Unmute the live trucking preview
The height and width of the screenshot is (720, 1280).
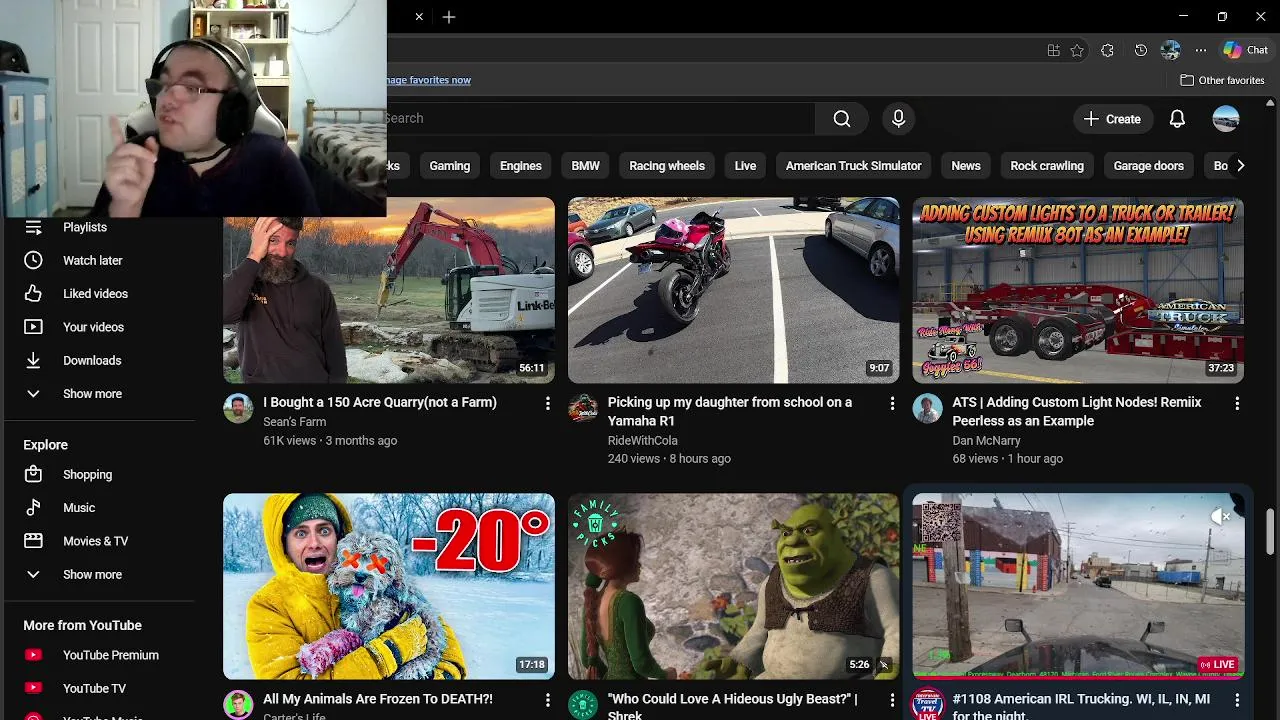click(x=1220, y=516)
